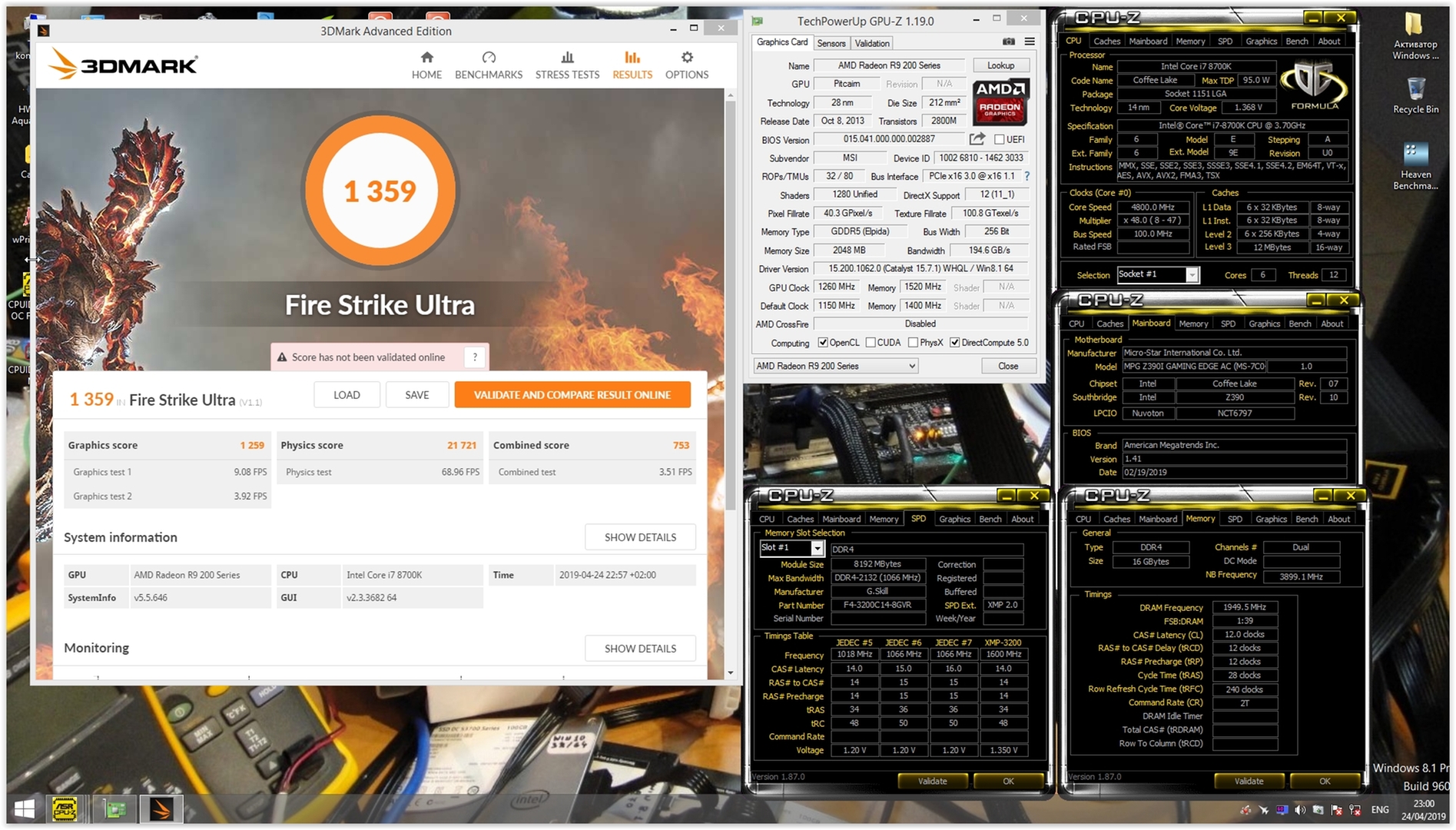This screenshot has height=830, width=1456.
Task: Click OK in CPU-Z SPD window
Action: tap(1008, 782)
